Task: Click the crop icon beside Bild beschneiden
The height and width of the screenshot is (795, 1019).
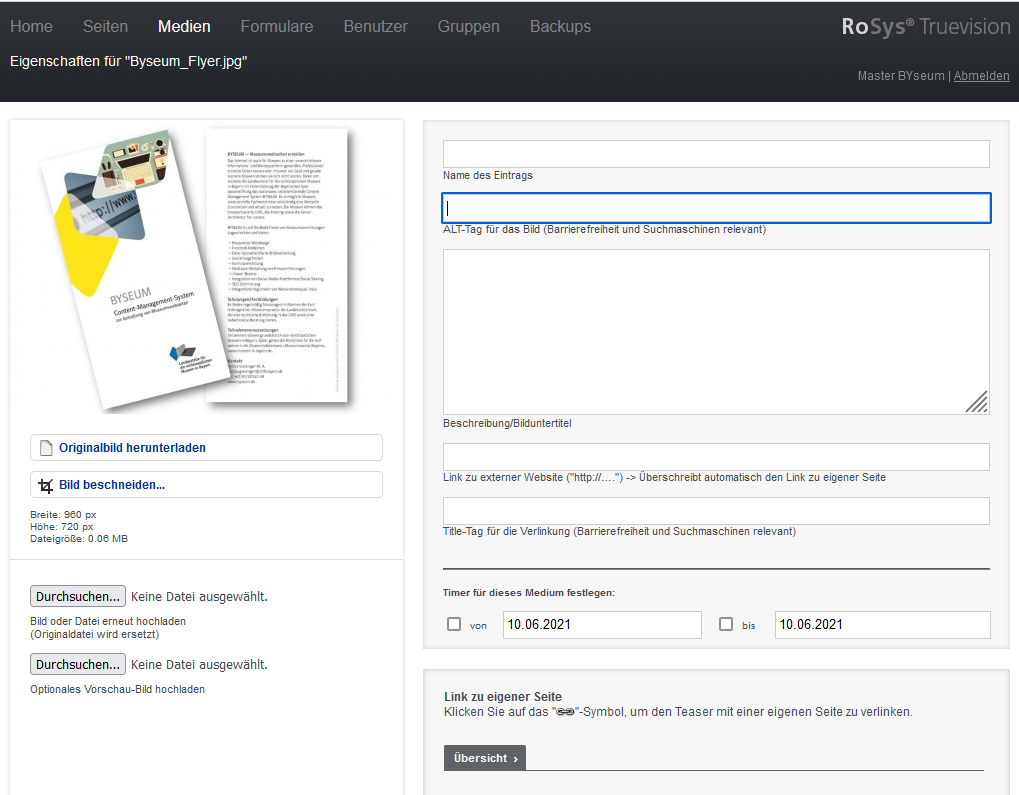Action: click(45, 485)
